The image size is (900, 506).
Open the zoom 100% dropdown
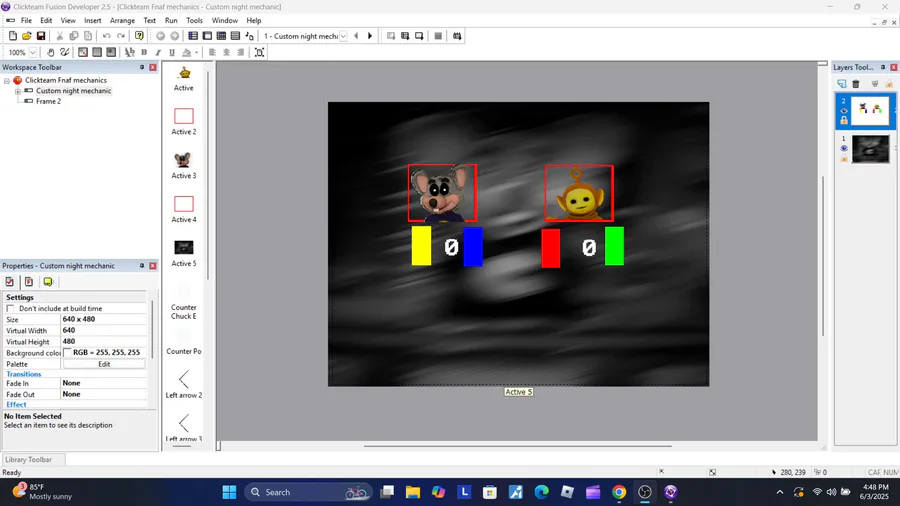[x=33, y=52]
